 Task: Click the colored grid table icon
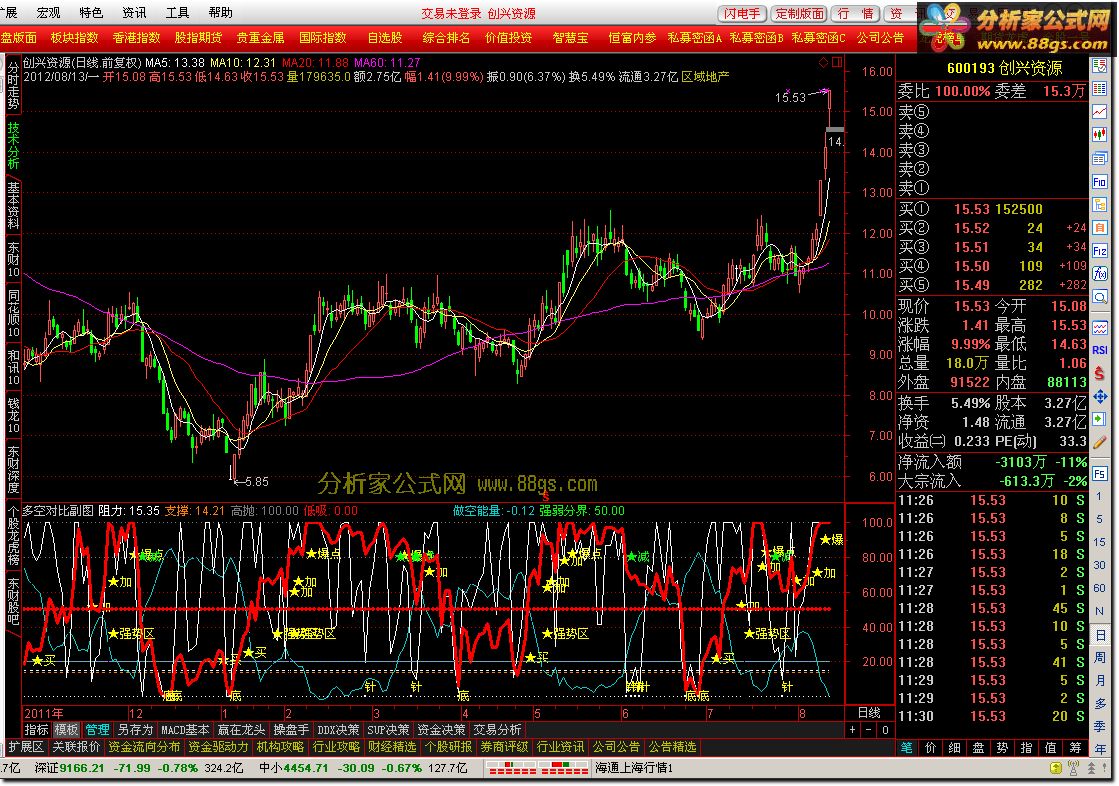click(1100, 89)
